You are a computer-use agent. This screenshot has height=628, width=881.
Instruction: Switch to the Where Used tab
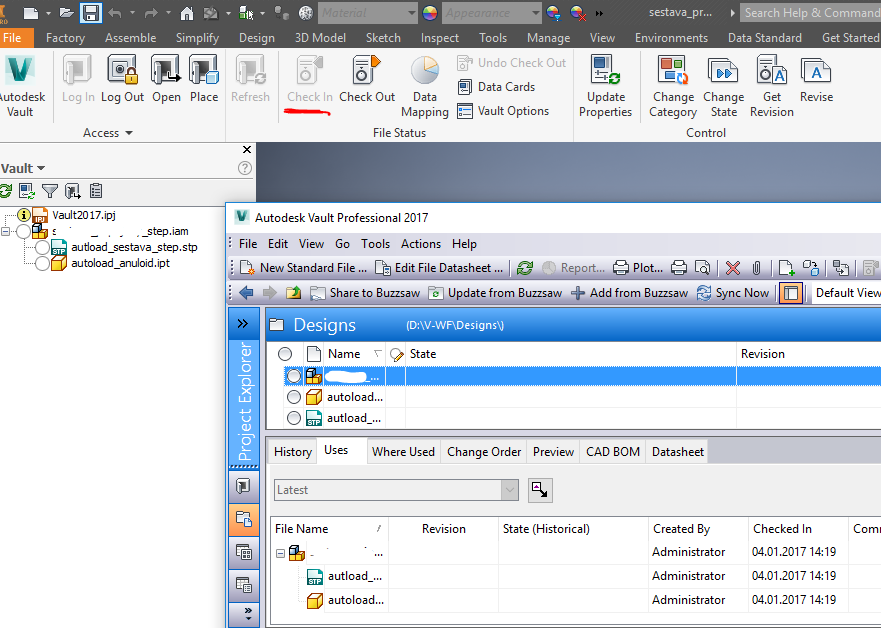(x=403, y=451)
